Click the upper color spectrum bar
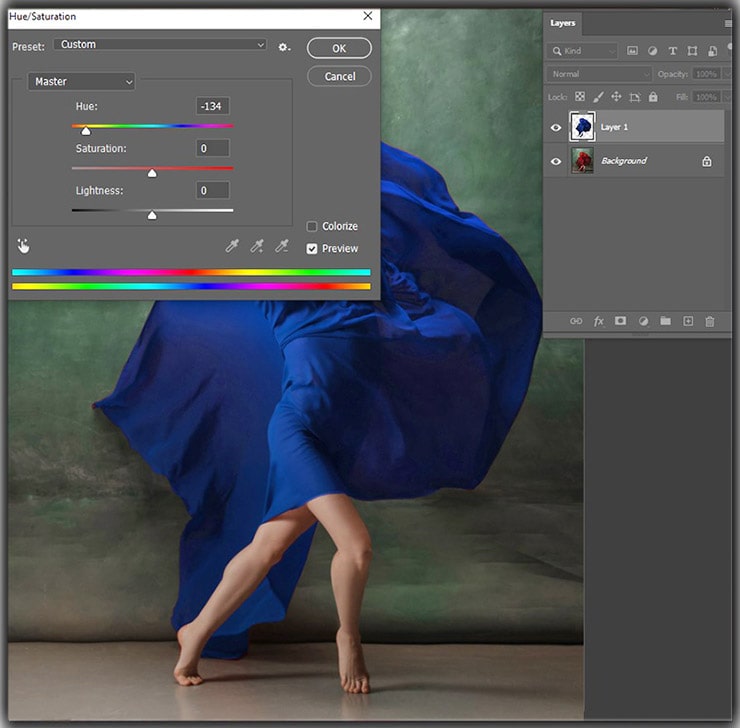 (x=191, y=272)
